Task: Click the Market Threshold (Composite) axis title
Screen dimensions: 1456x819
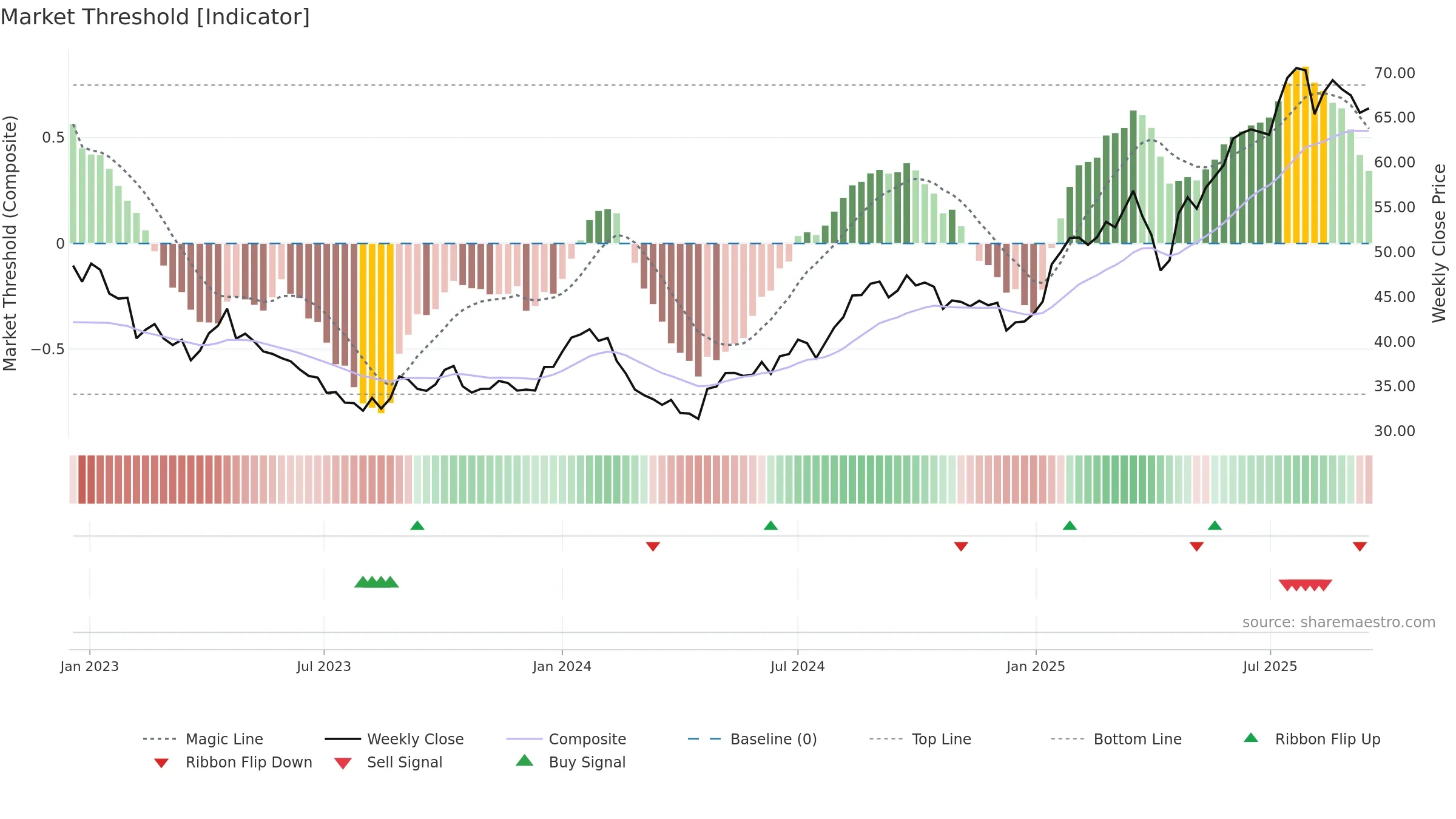Action: (x=10, y=243)
